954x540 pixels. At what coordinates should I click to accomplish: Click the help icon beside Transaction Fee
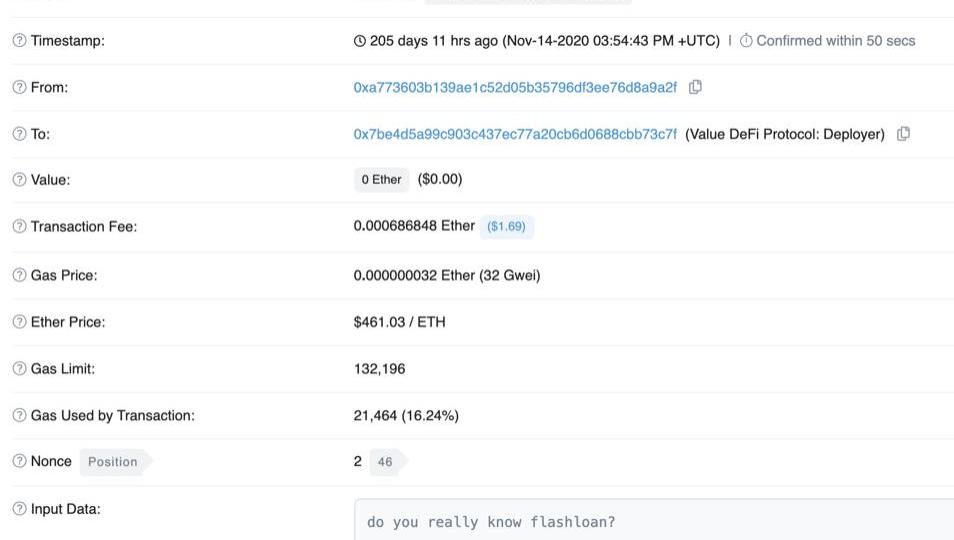(19, 226)
